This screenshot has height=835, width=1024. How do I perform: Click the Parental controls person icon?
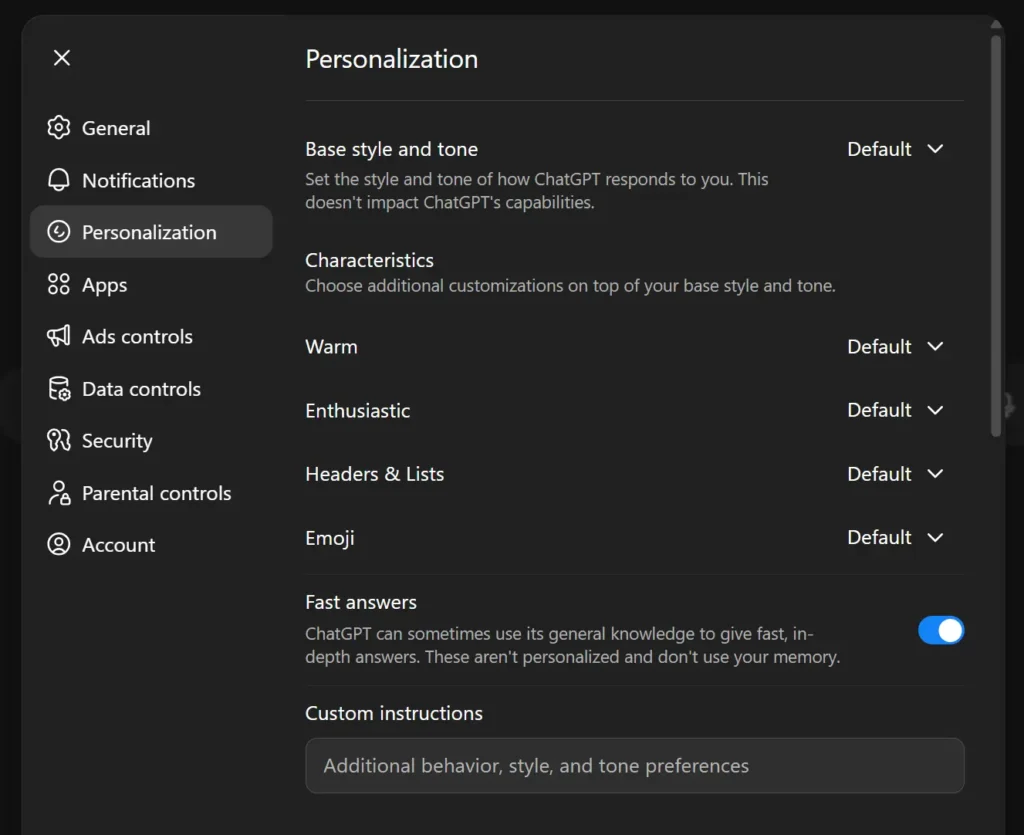(x=59, y=493)
